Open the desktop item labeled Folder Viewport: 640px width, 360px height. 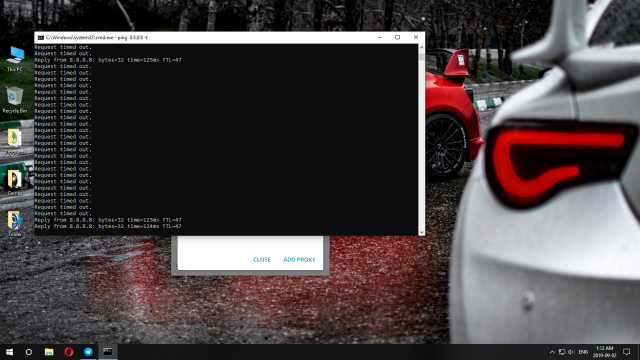pos(15,223)
